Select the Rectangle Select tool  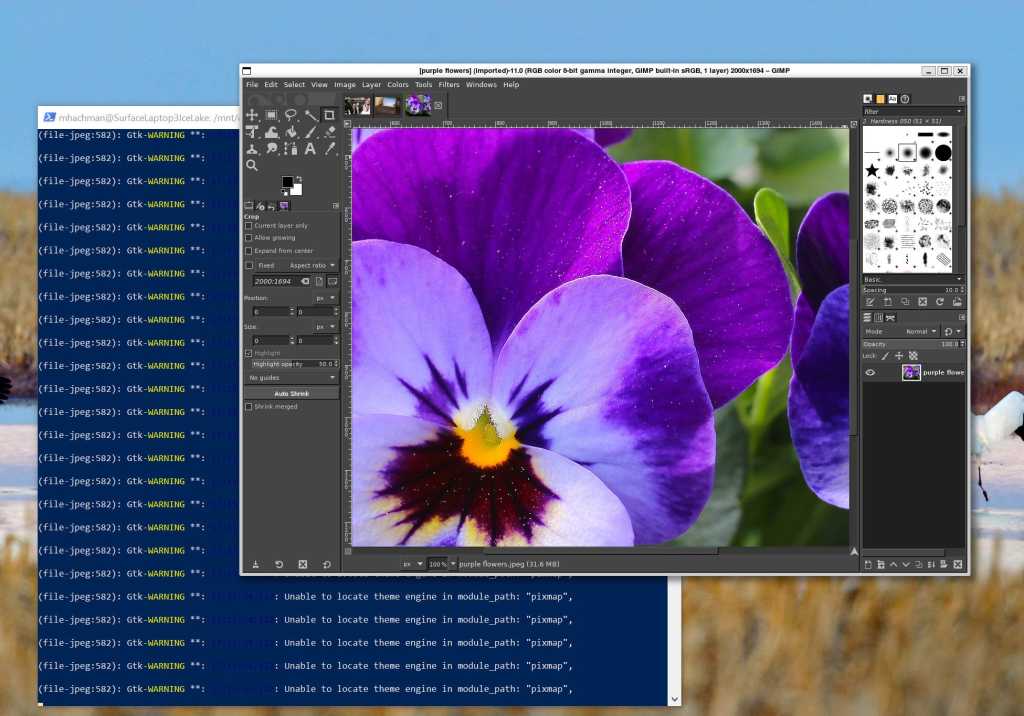pyautogui.click(x=271, y=115)
